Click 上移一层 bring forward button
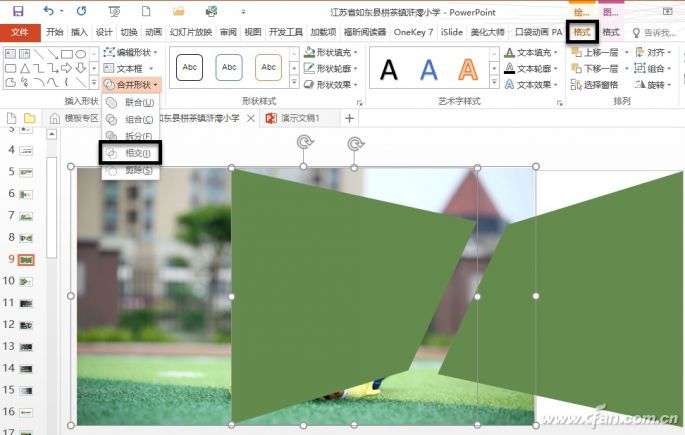The width and height of the screenshot is (685, 435). pos(595,52)
